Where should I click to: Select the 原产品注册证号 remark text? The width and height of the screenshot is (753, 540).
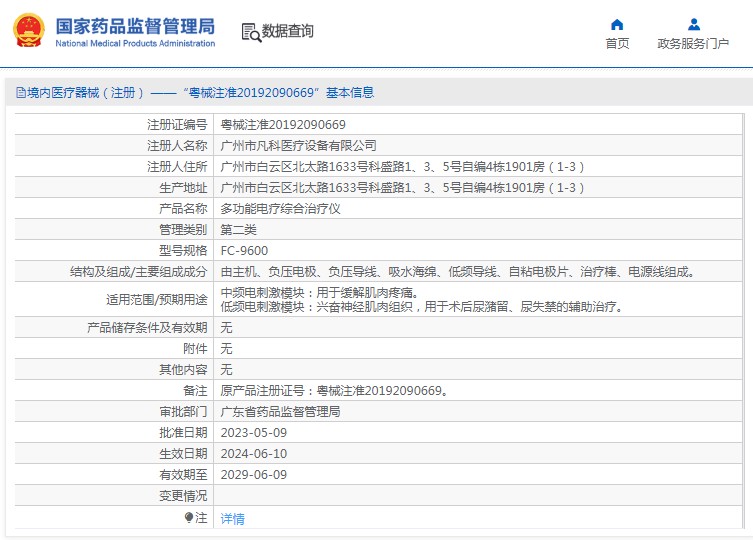[x=335, y=391]
